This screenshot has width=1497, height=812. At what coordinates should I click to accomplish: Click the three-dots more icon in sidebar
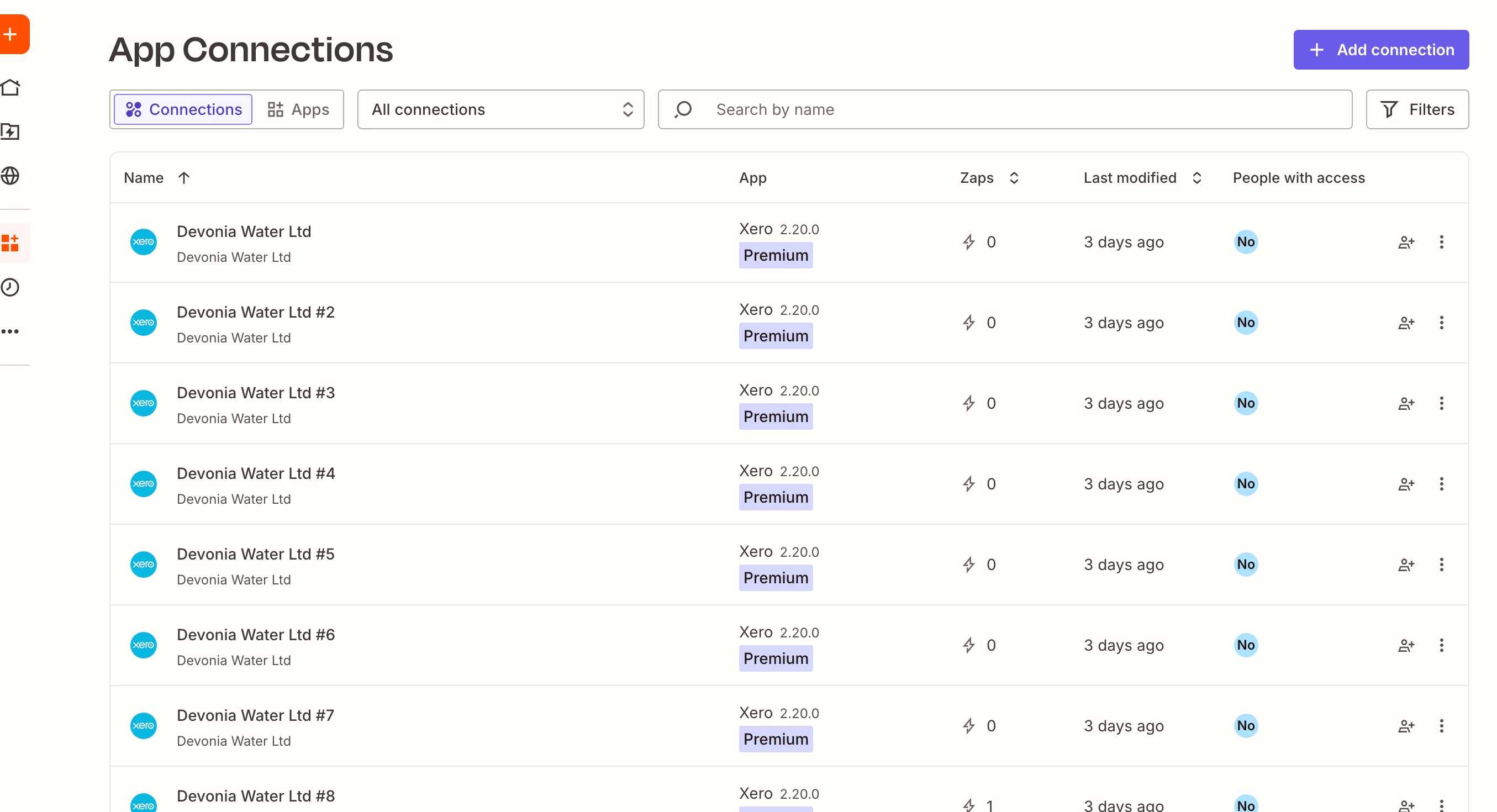point(10,331)
